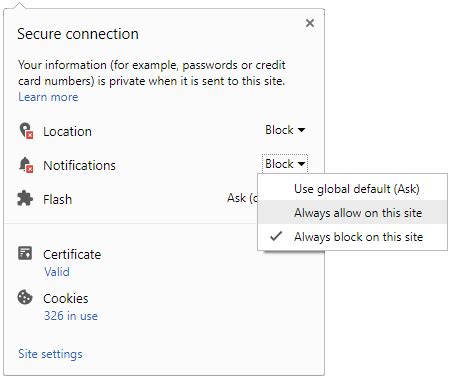Image resolution: width=450 pixels, height=382 pixels.
Task: Open the Location Block dropdown
Action: tap(285, 130)
